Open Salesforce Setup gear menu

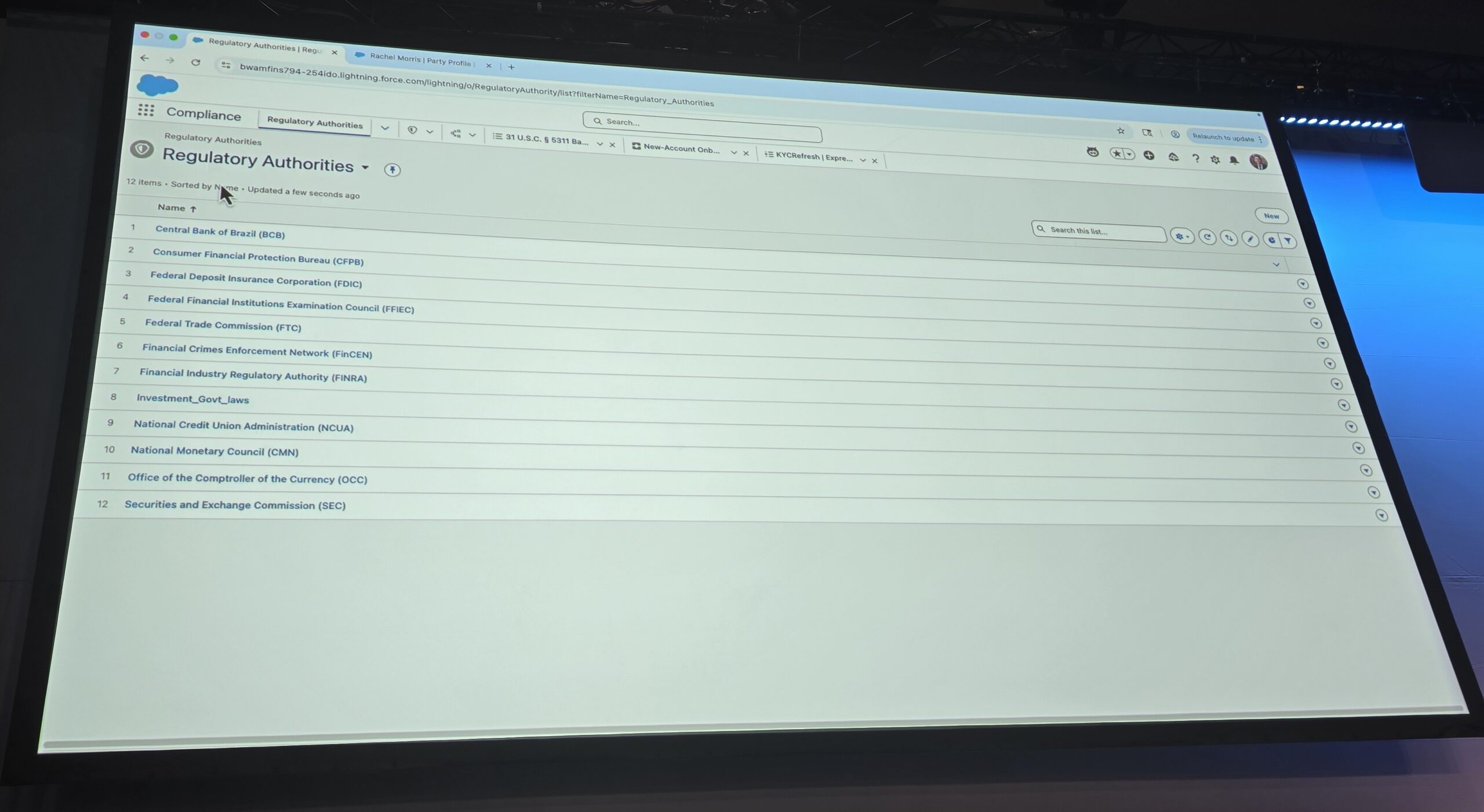pyautogui.click(x=1215, y=159)
